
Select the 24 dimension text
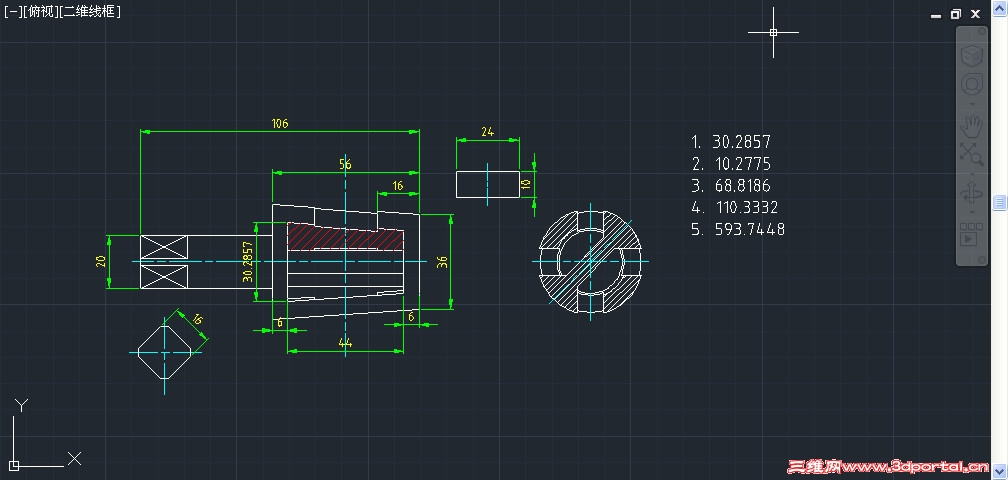point(487,132)
